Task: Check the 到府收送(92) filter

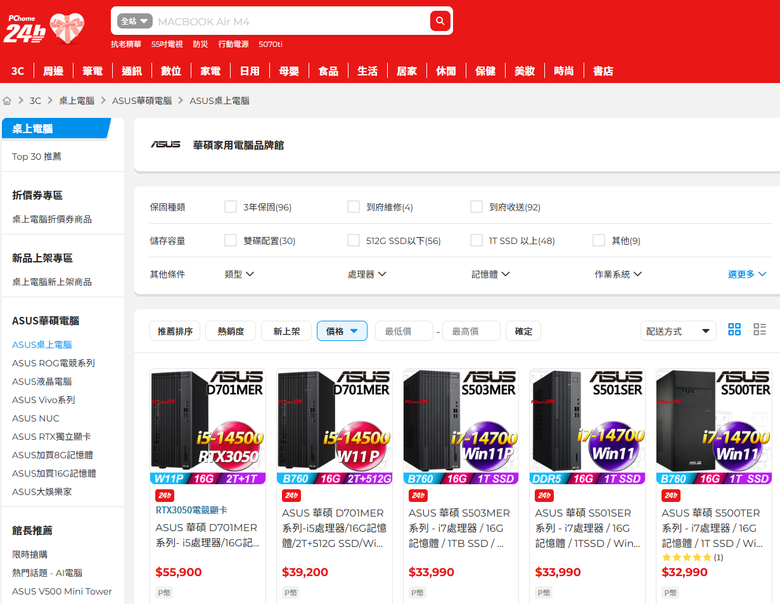Action: point(476,206)
